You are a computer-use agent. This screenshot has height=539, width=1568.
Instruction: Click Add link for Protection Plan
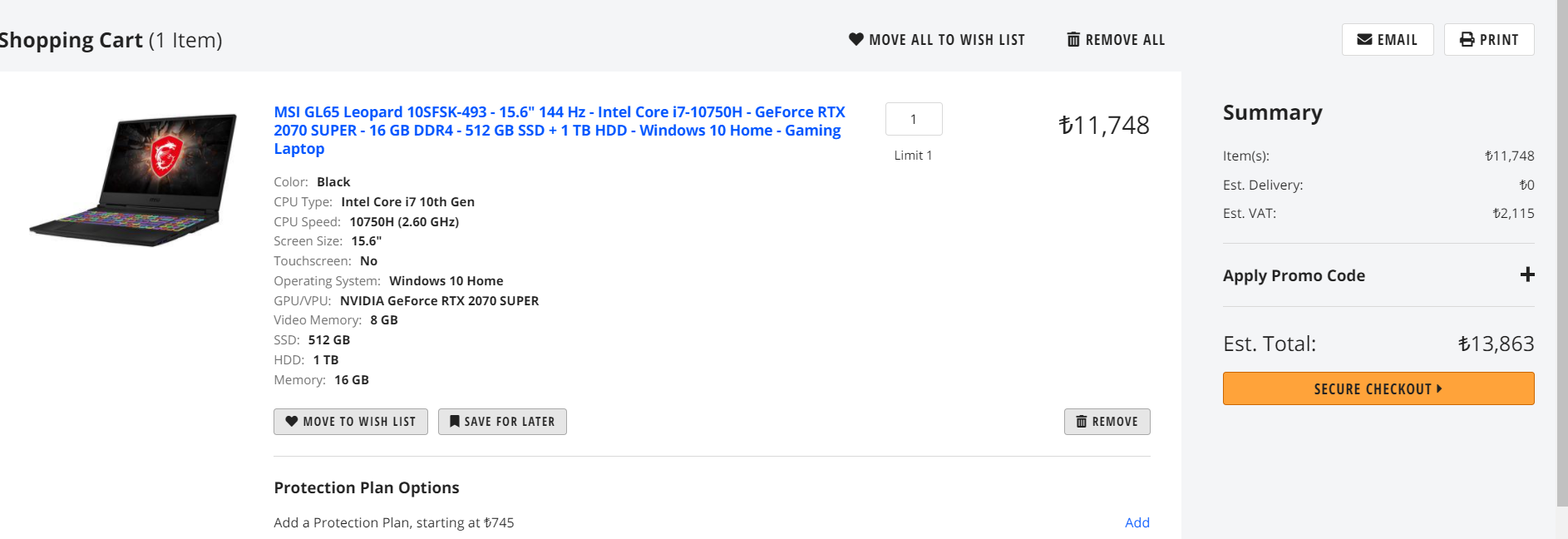tap(1137, 522)
